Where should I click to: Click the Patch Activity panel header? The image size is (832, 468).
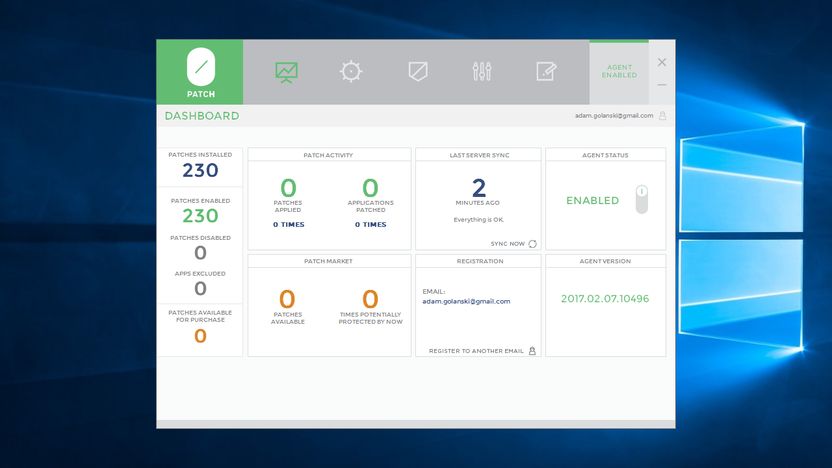point(328,155)
